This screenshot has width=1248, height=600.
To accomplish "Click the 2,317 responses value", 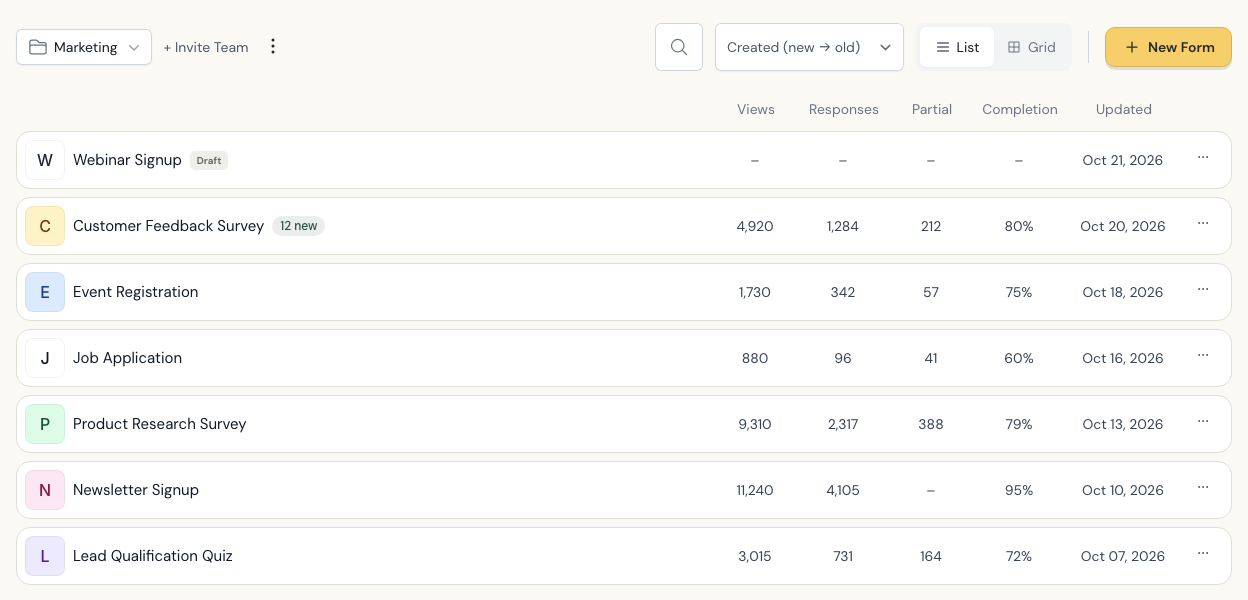I will tap(843, 424).
